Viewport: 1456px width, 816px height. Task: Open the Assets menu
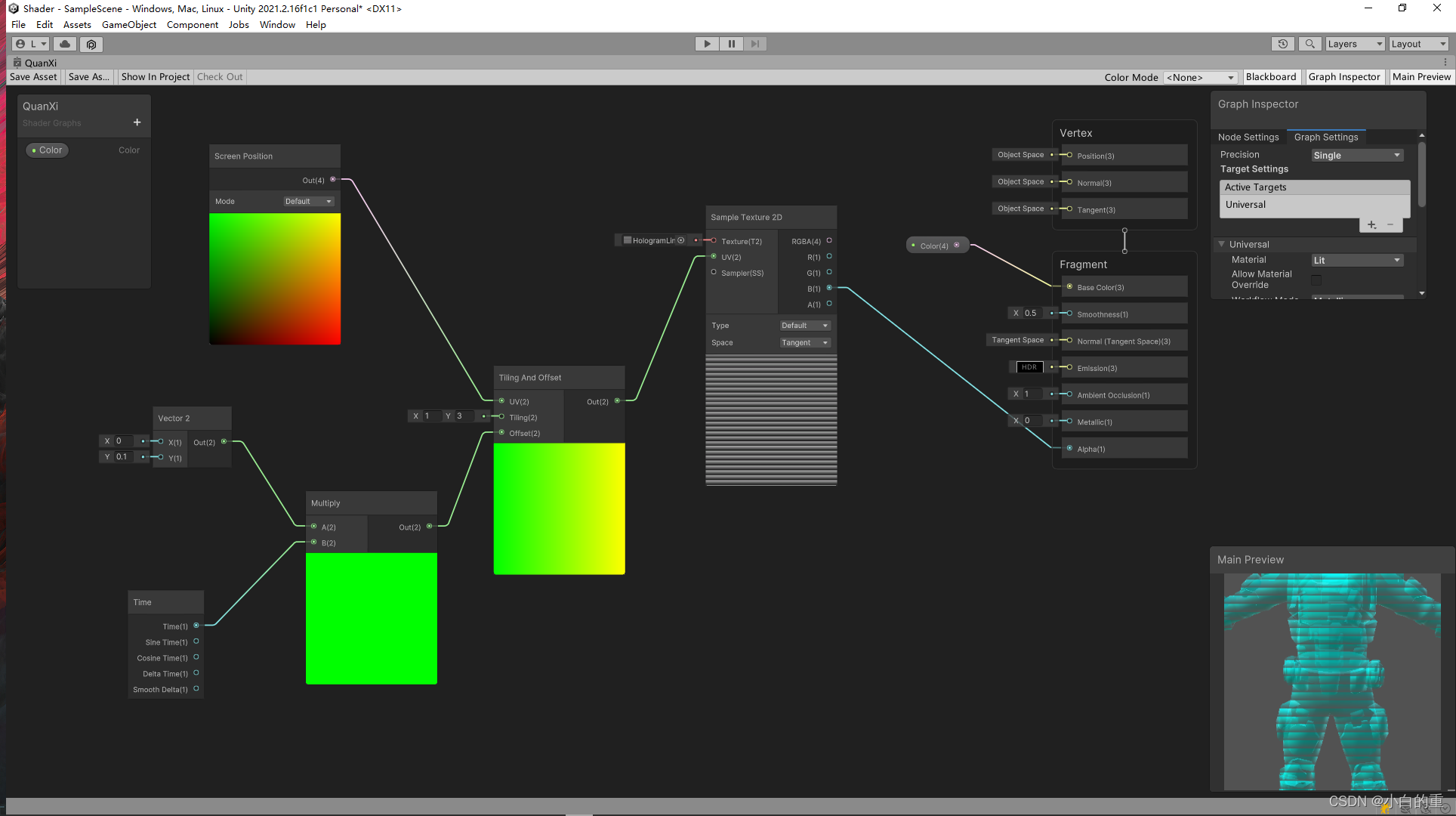(x=77, y=25)
